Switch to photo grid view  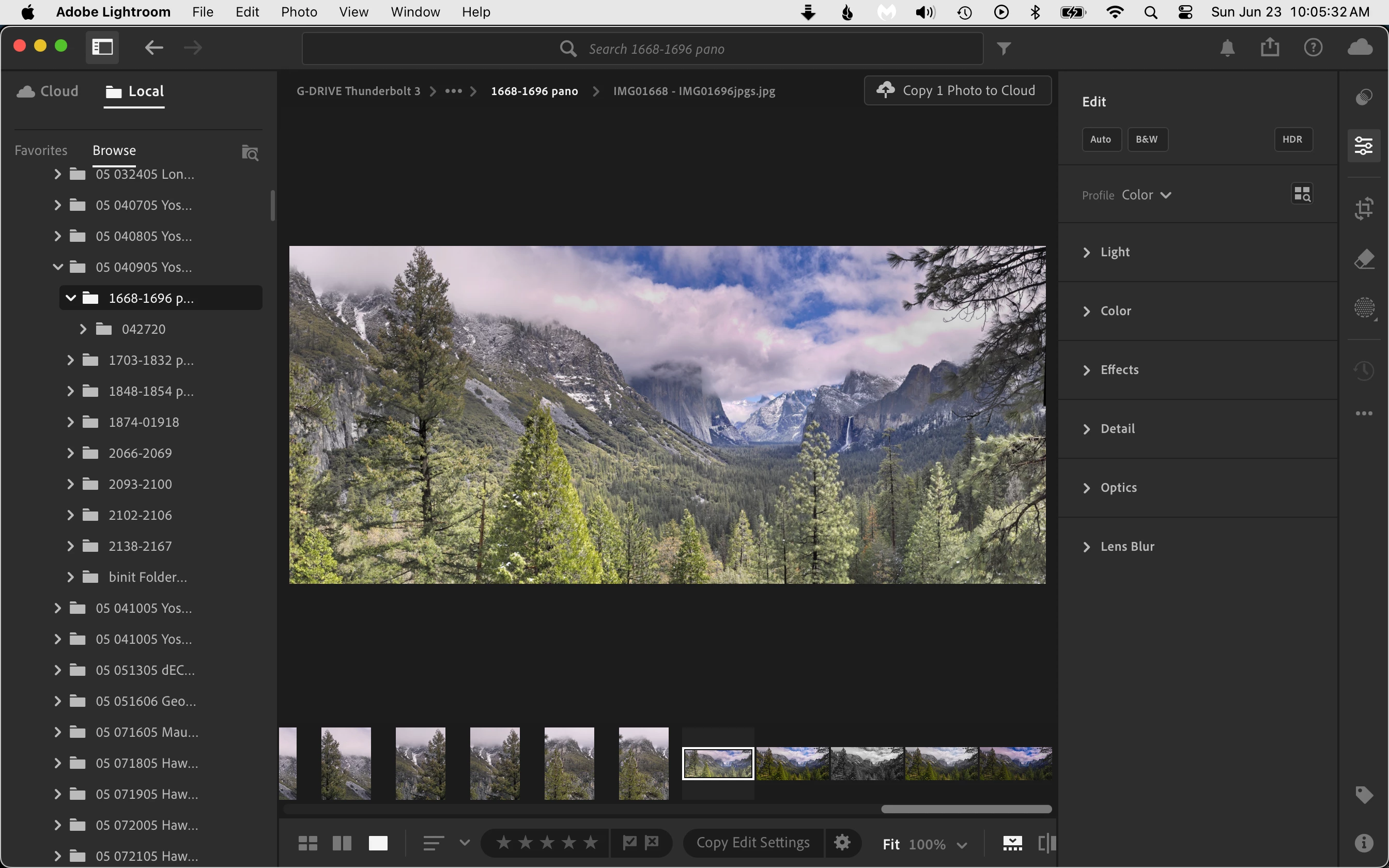(x=308, y=843)
